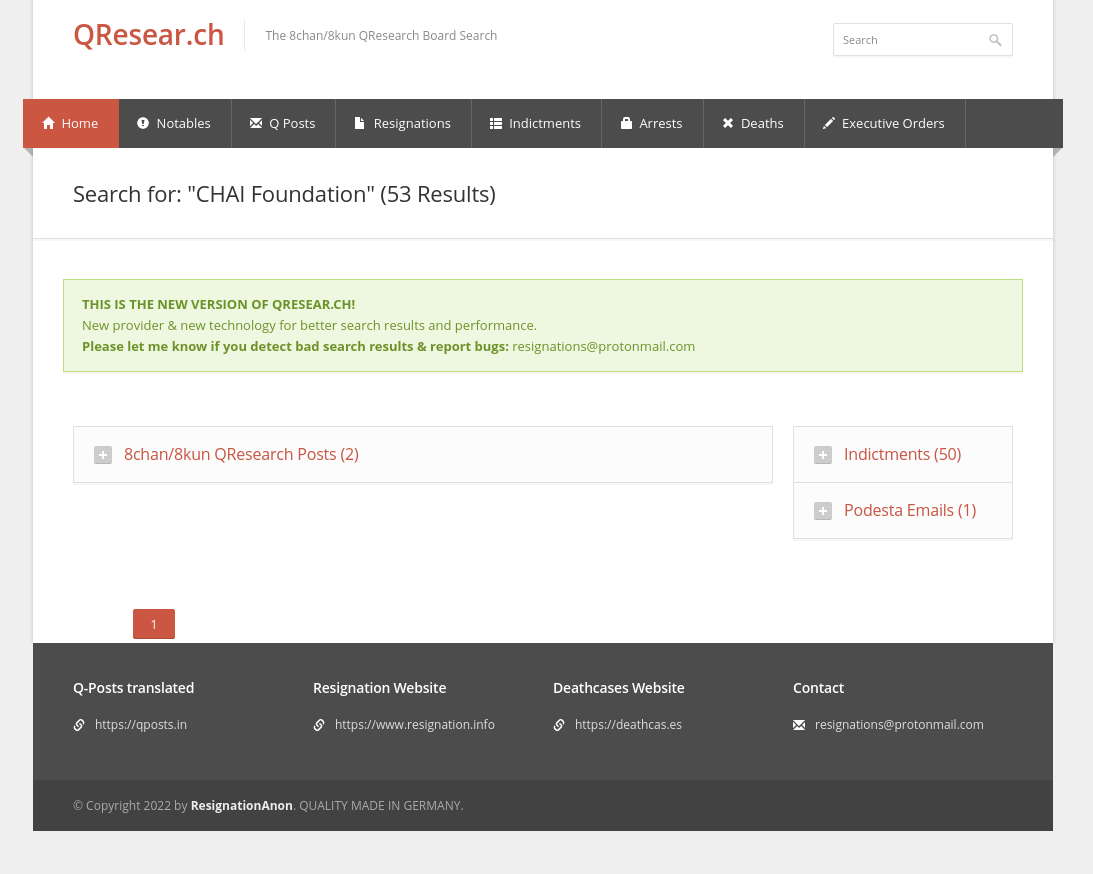Image resolution: width=1093 pixels, height=874 pixels.
Task: Open the 8chan/8kun QResearch Posts (2) link
Action: click(x=241, y=454)
